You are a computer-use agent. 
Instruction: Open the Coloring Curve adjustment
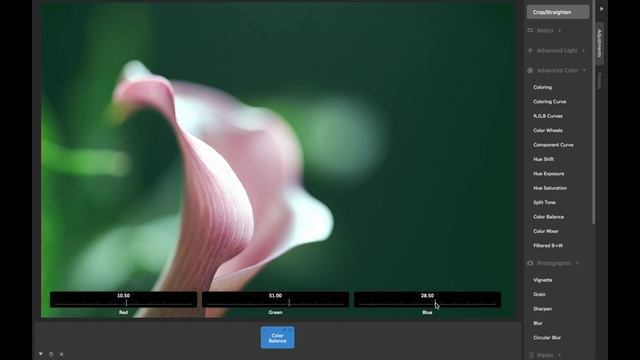(549, 102)
